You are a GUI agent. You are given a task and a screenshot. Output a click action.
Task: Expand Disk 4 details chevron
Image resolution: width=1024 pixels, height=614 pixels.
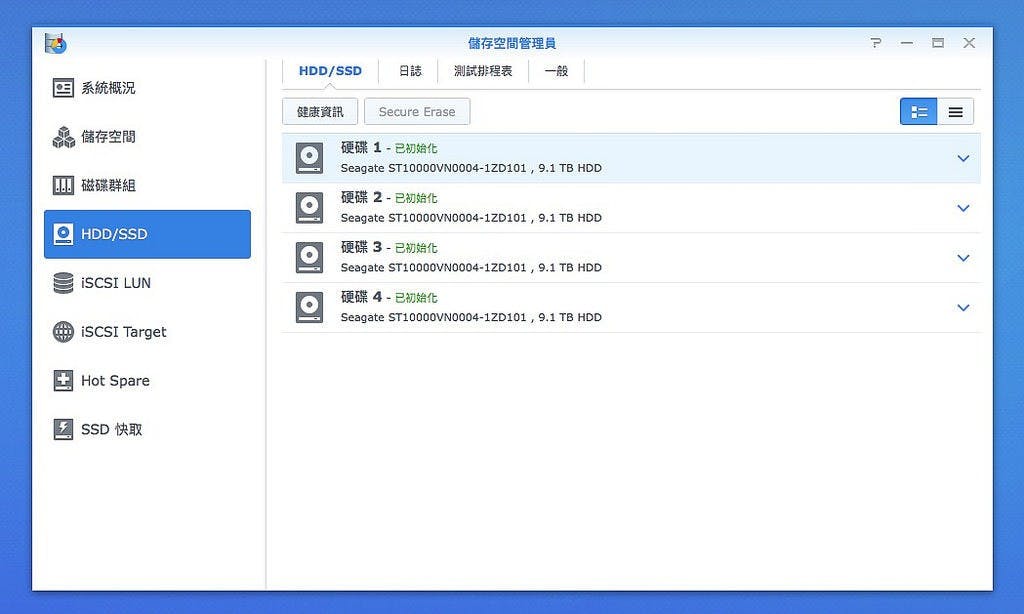963,308
